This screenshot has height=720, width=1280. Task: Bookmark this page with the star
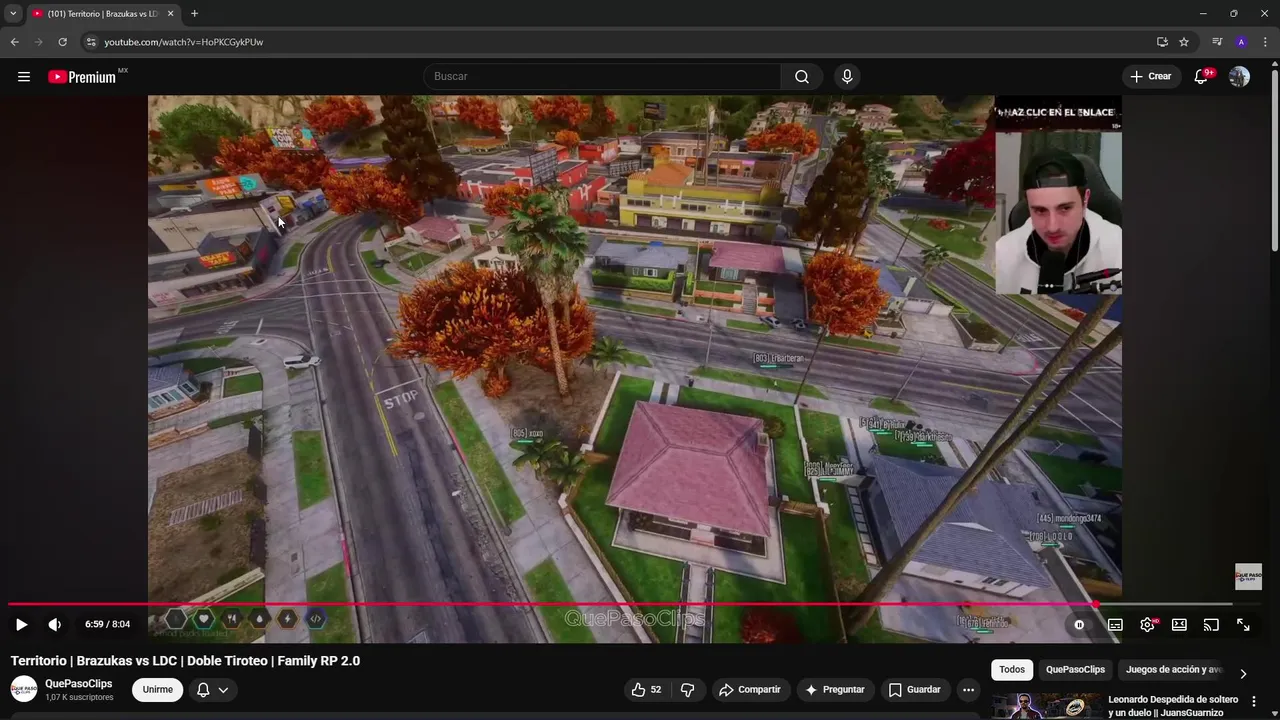[1184, 42]
